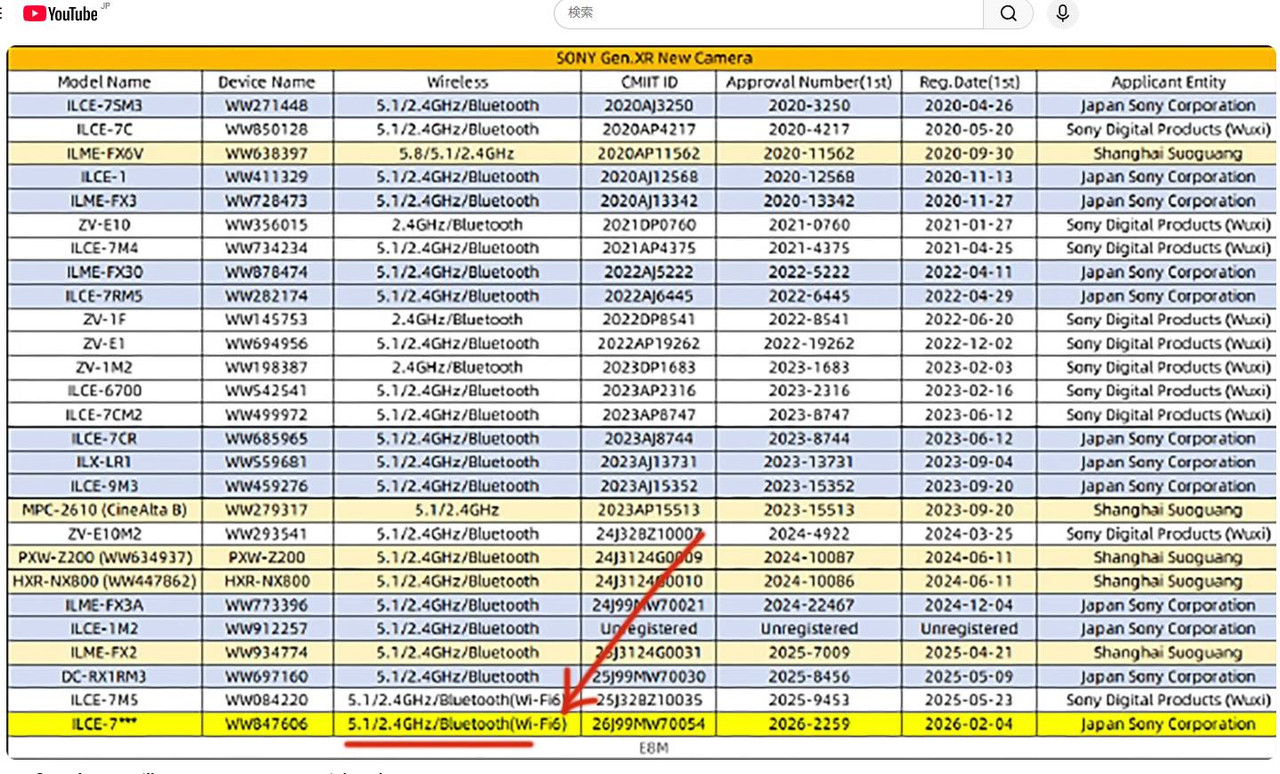
Task: Click the Unregistered CMIIT ID cell
Action: coord(648,629)
